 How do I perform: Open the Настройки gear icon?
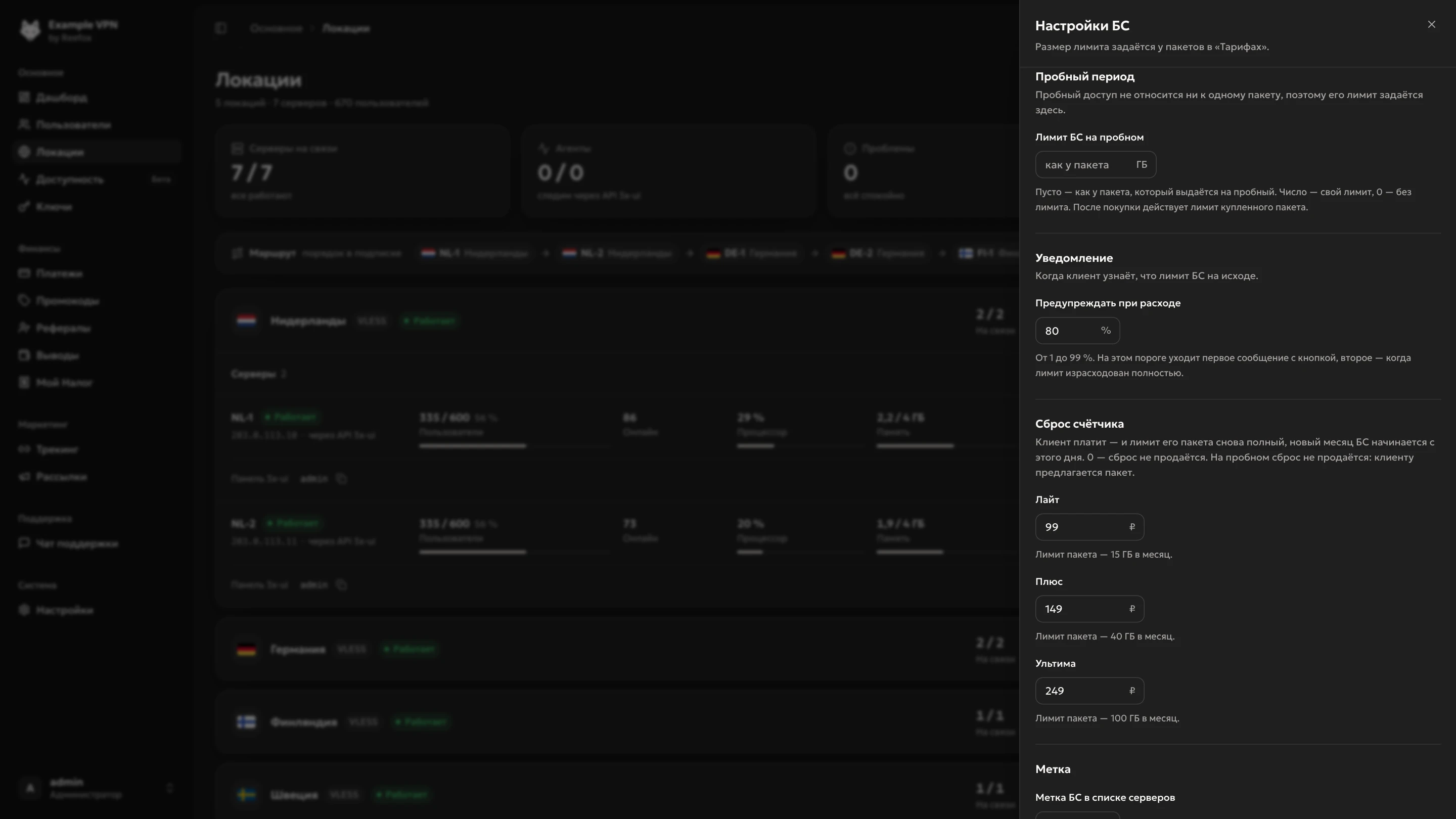[x=24, y=610]
